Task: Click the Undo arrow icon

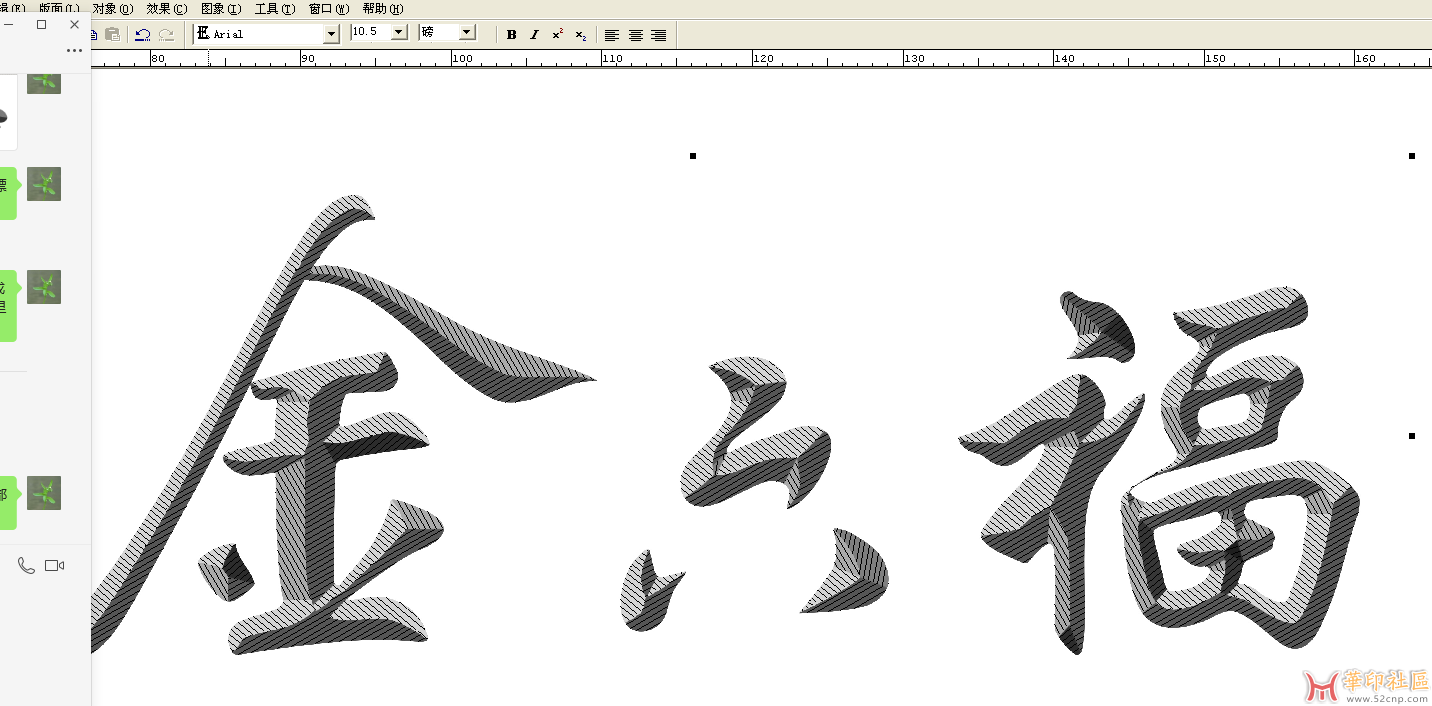Action: click(x=143, y=34)
